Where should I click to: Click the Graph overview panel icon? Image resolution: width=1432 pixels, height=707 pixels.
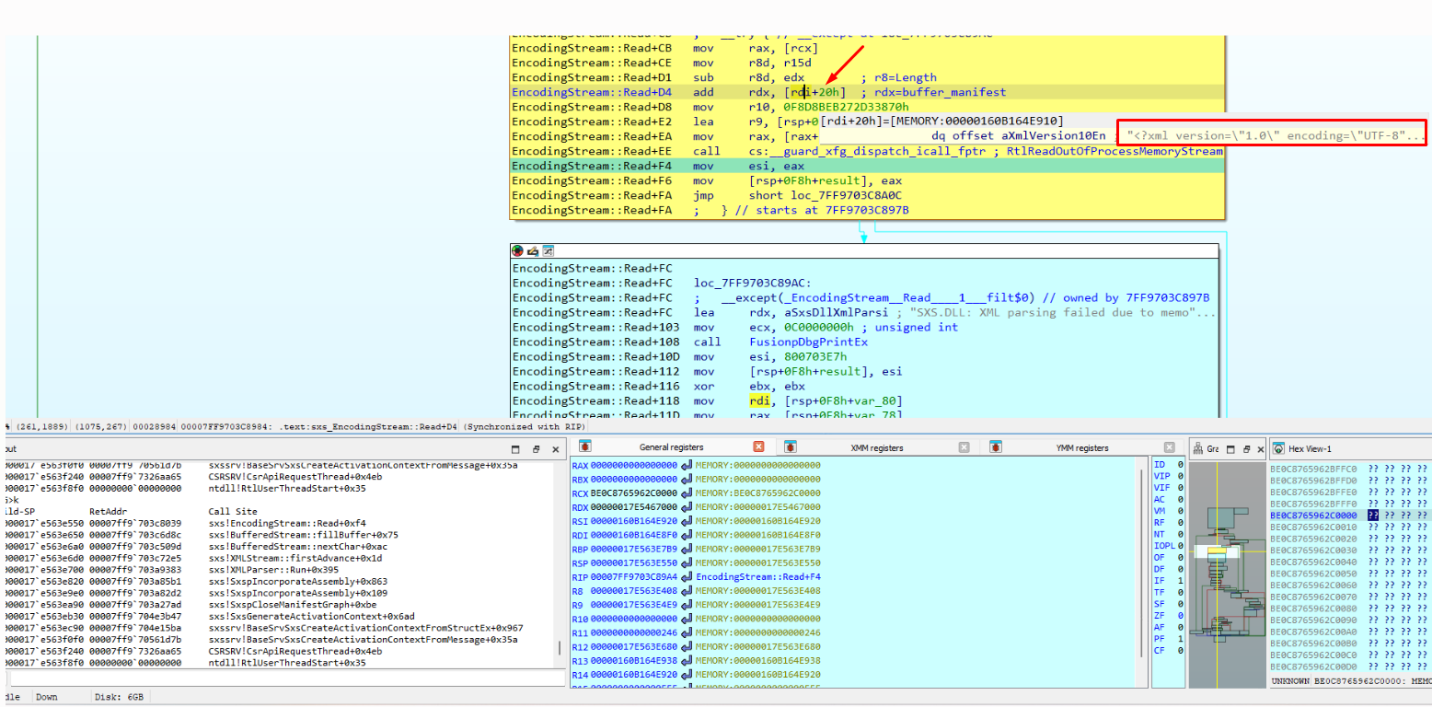(x=1196, y=449)
